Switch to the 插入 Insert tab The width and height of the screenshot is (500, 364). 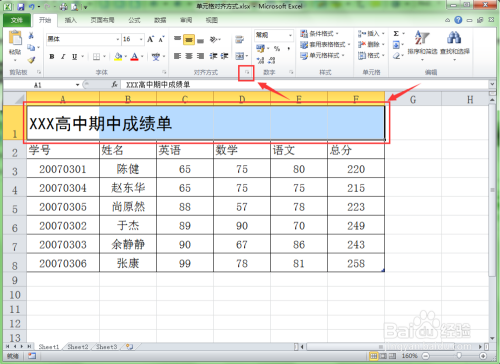point(70,20)
